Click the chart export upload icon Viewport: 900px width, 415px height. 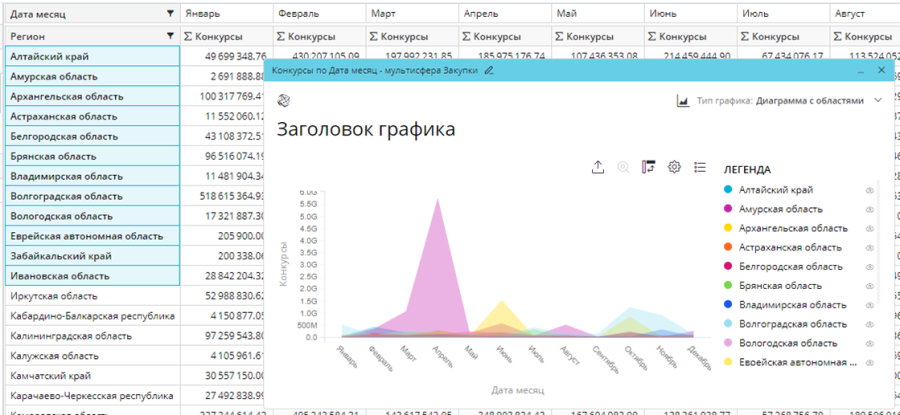pos(598,167)
